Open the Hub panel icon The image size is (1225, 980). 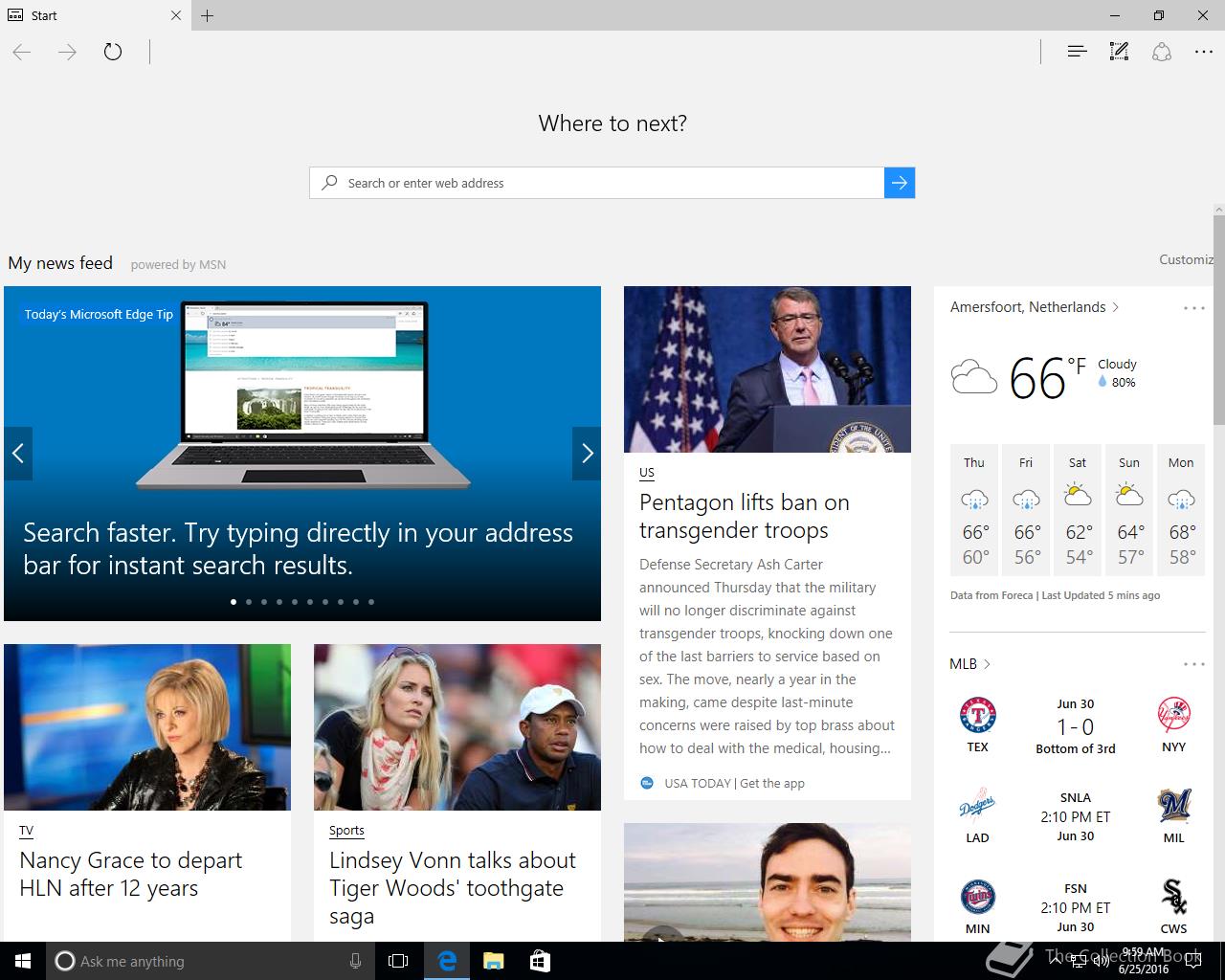coord(1077,52)
